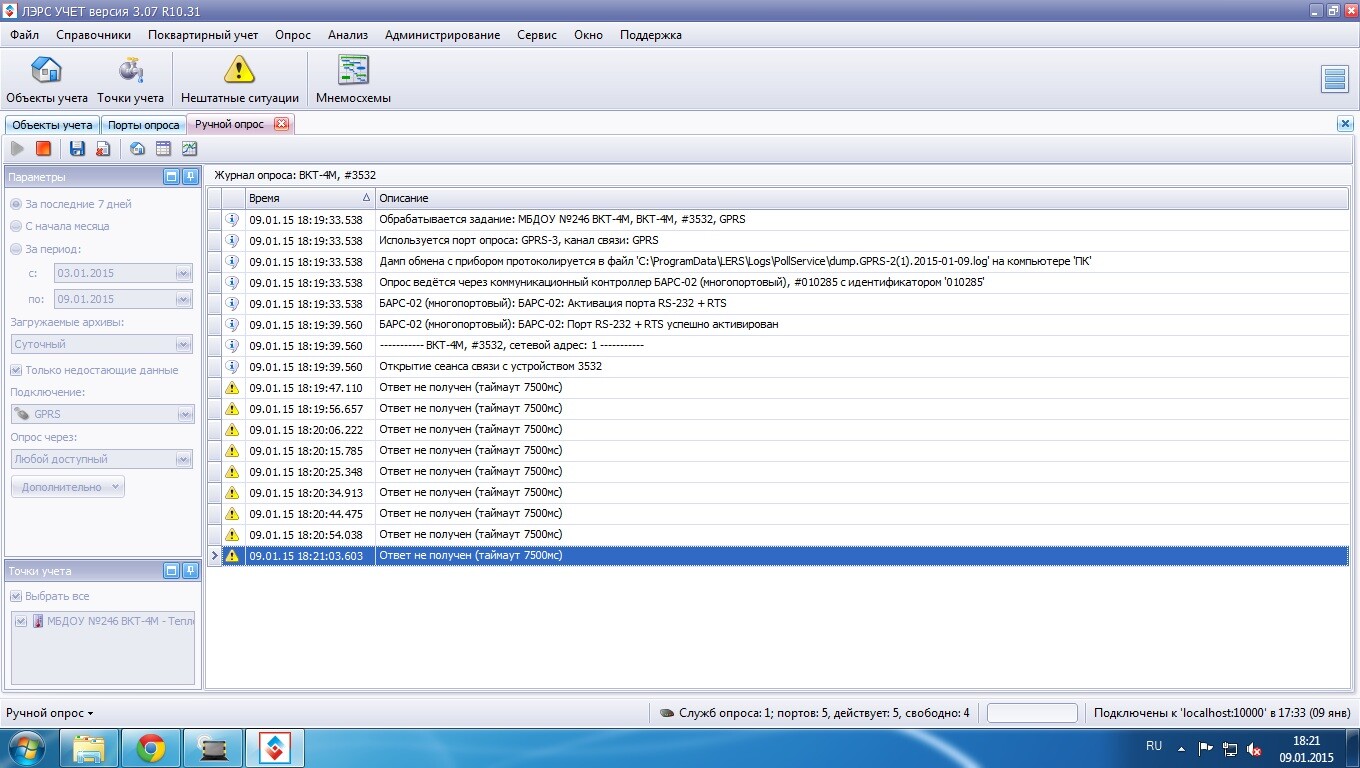Viewport: 1360px width, 768px height.
Task: Click the warning icon of the 18:19:47.110 row
Action: [x=232, y=388]
